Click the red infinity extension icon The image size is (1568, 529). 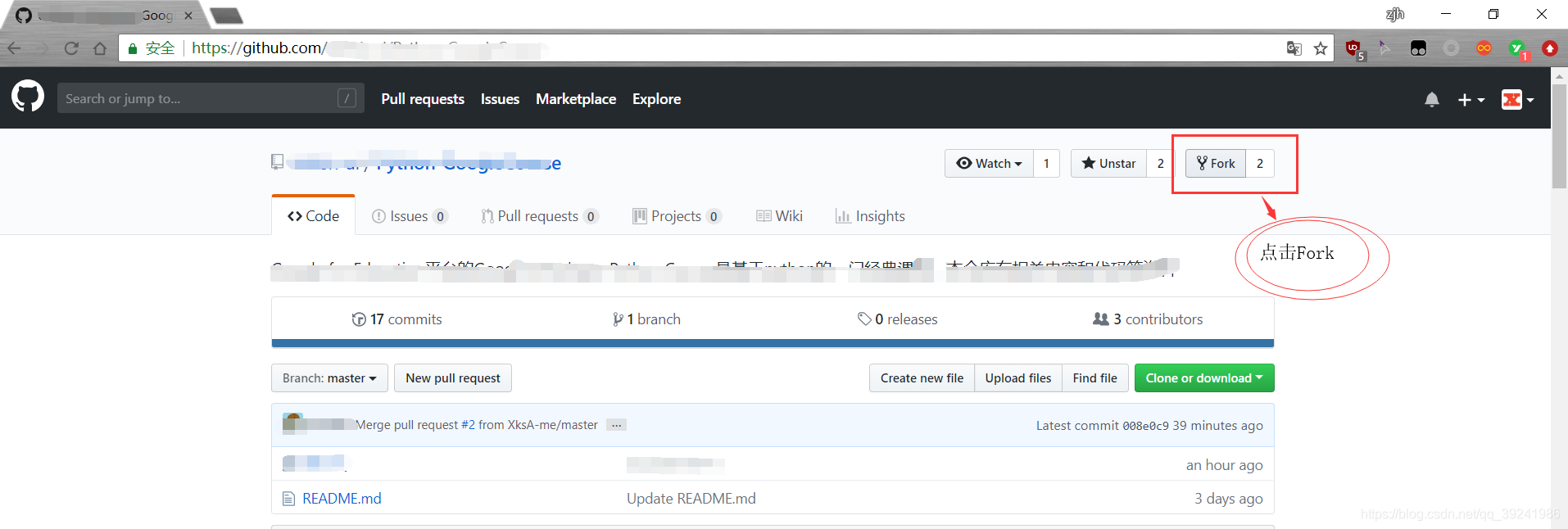[x=1484, y=48]
